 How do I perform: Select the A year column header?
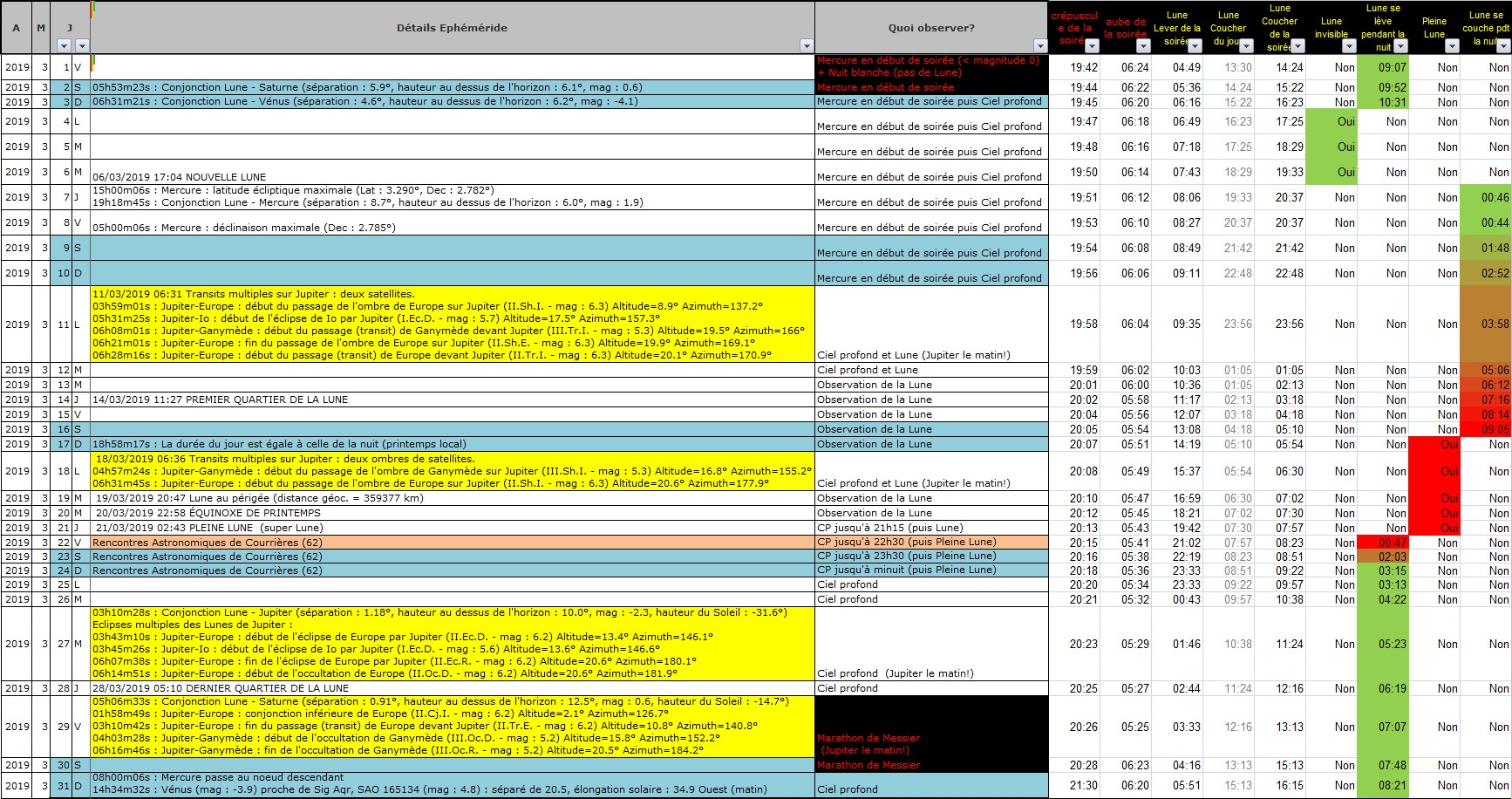17,27
